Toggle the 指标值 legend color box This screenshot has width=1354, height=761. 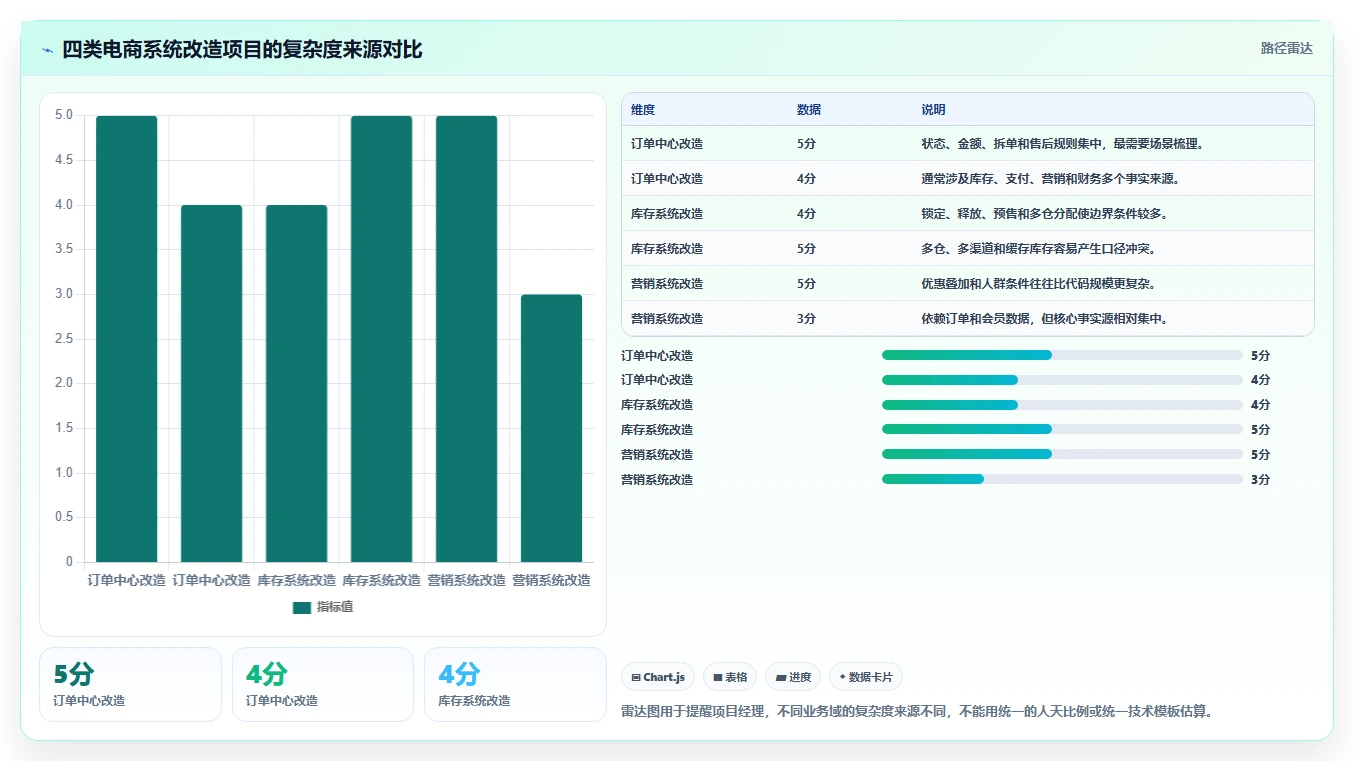coord(302,608)
